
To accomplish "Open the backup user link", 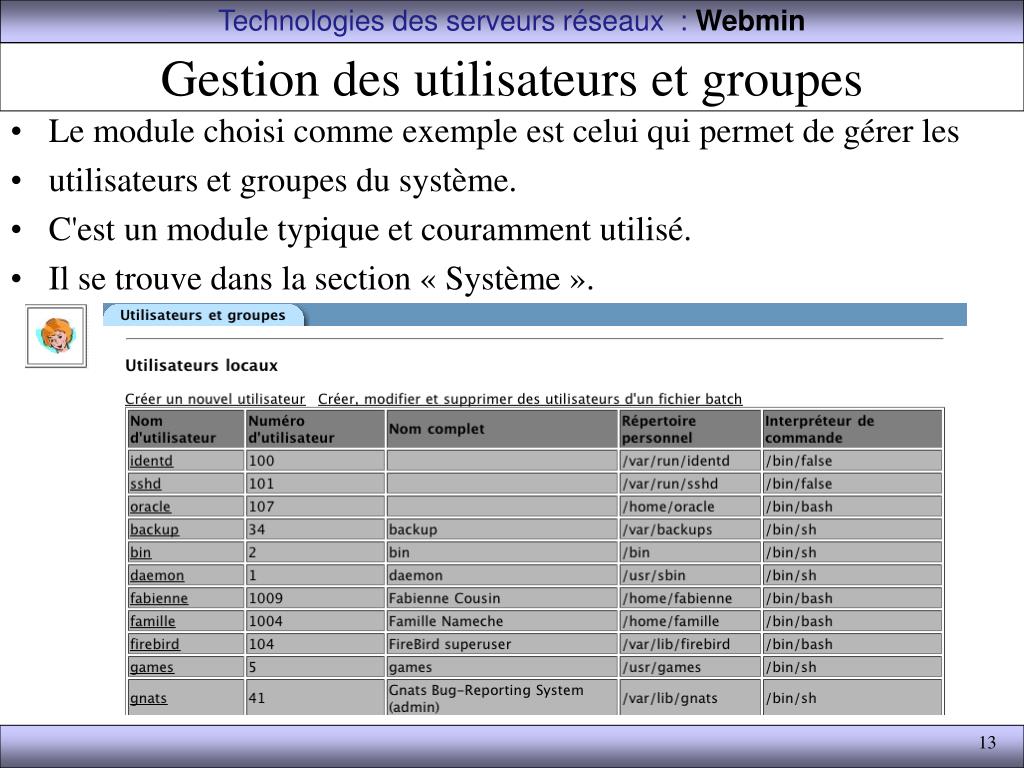I will tap(153, 529).
